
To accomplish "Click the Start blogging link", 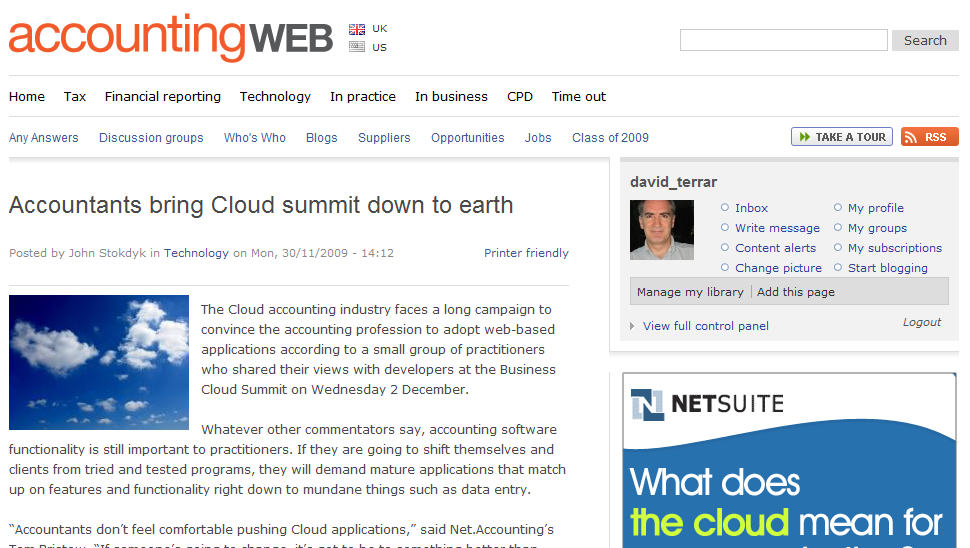I will [x=888, y=268].
